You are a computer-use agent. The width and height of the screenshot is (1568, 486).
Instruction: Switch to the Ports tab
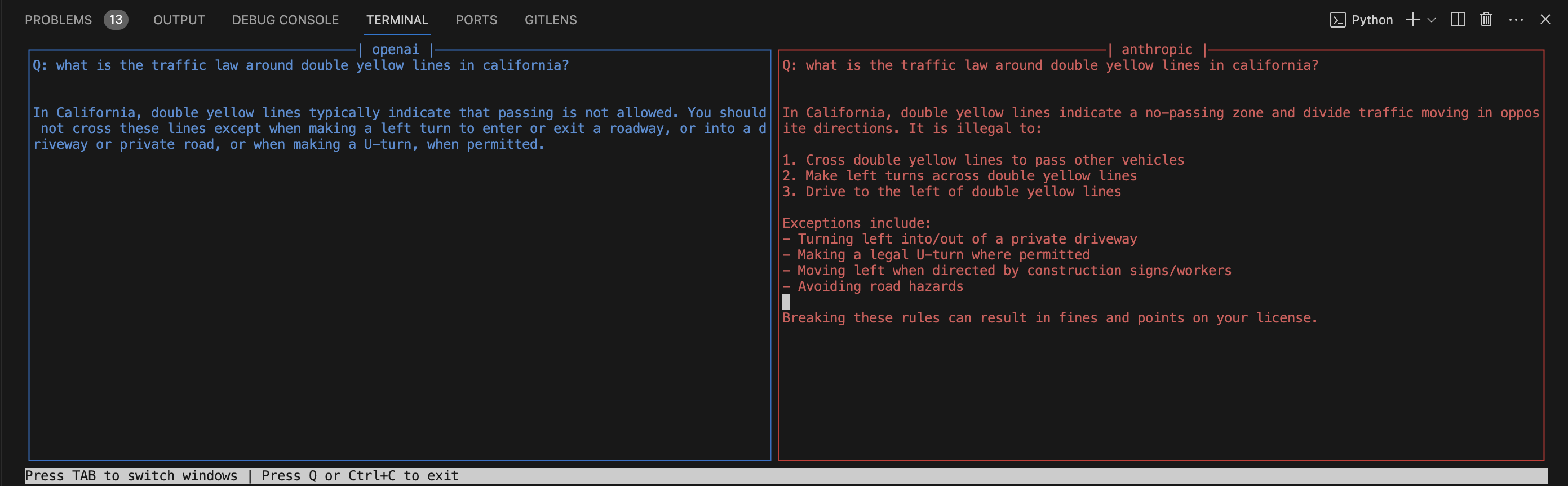pos(477,20)
